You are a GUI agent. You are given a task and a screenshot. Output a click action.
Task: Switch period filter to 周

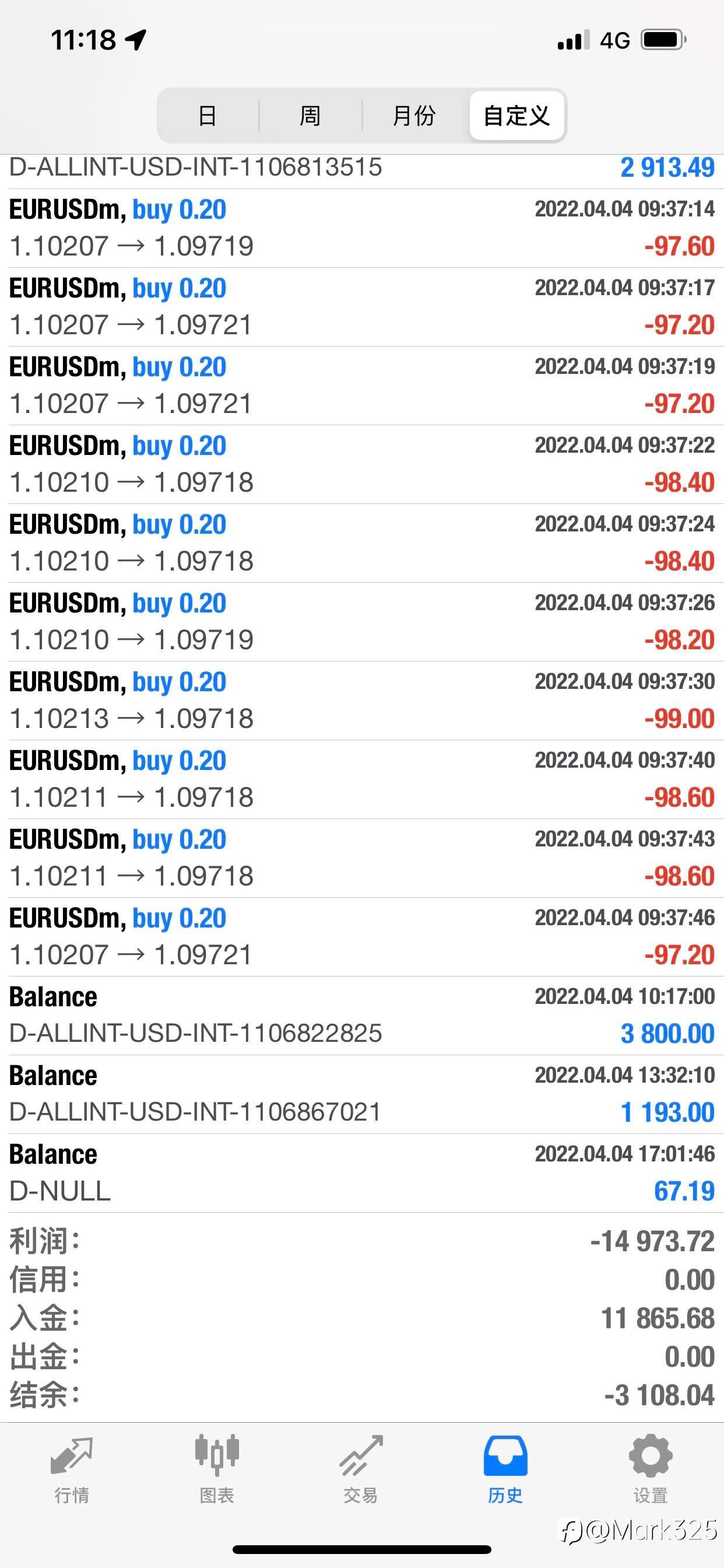pos(310,116)
